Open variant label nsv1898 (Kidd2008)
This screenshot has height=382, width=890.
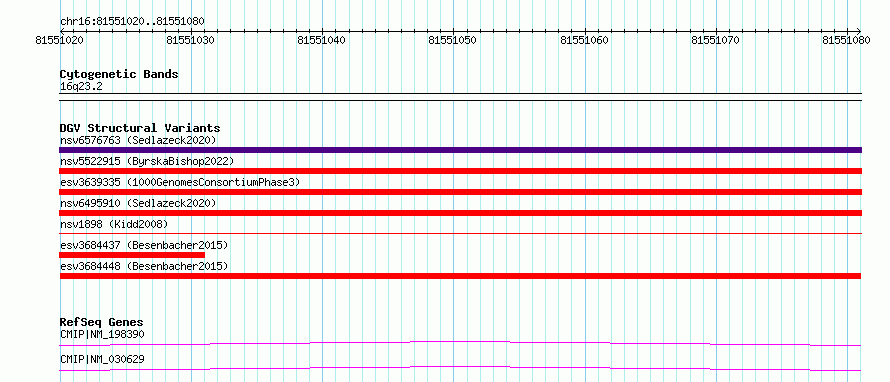tap(114, 224)
